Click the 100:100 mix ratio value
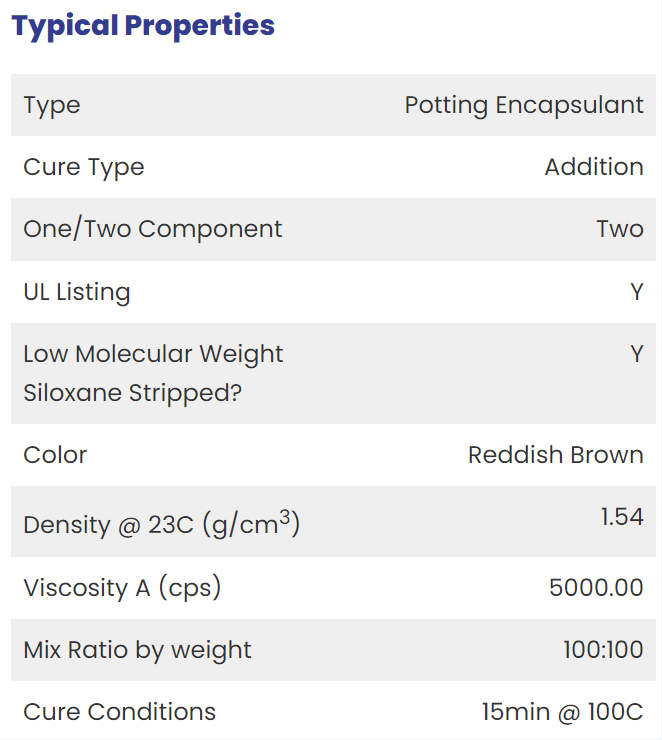Screen dimensions: 662x740 (x=603, y=650)
